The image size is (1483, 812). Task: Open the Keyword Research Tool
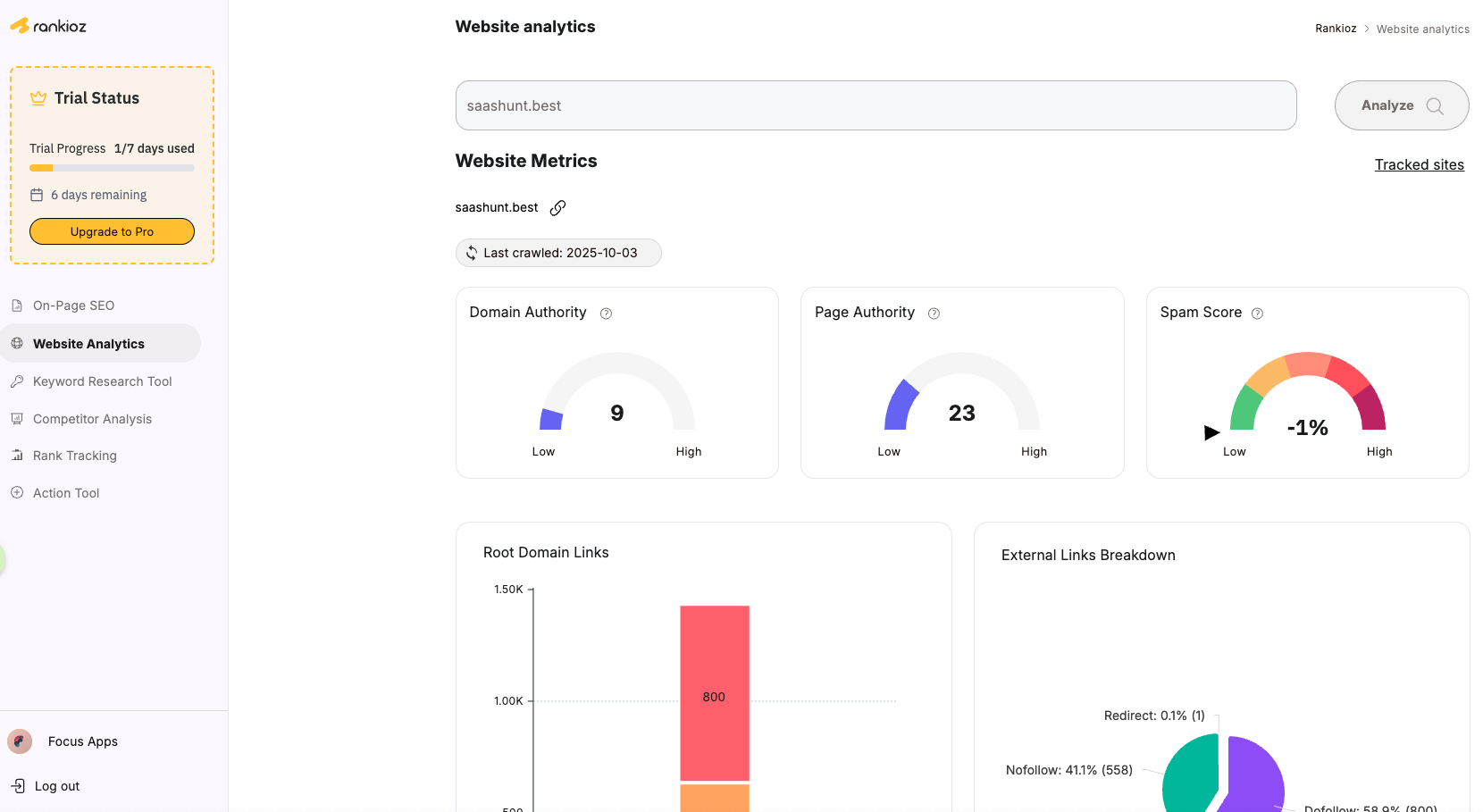point(102,381)
